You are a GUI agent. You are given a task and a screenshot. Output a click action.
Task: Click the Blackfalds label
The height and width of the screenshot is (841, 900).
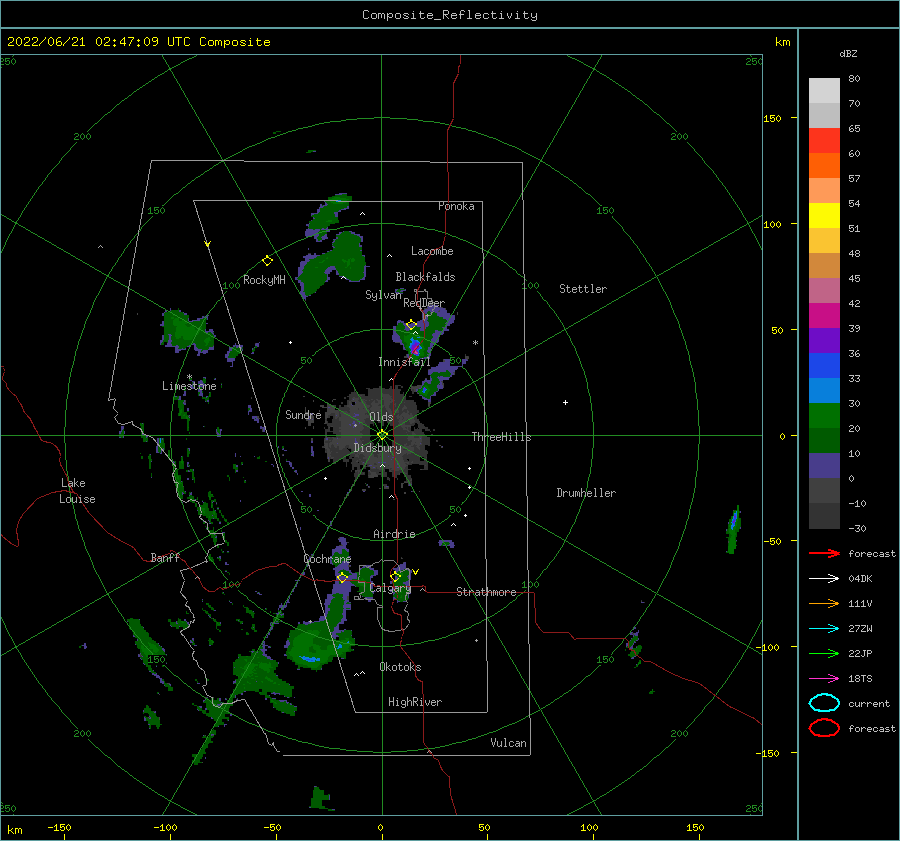point(425,277)
